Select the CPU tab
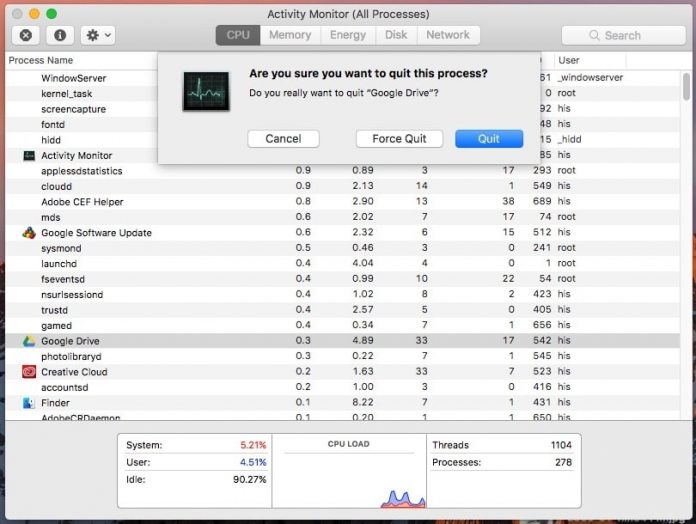Image resolution: width=696 pixels, height=524 pixels. click(238, 35)
